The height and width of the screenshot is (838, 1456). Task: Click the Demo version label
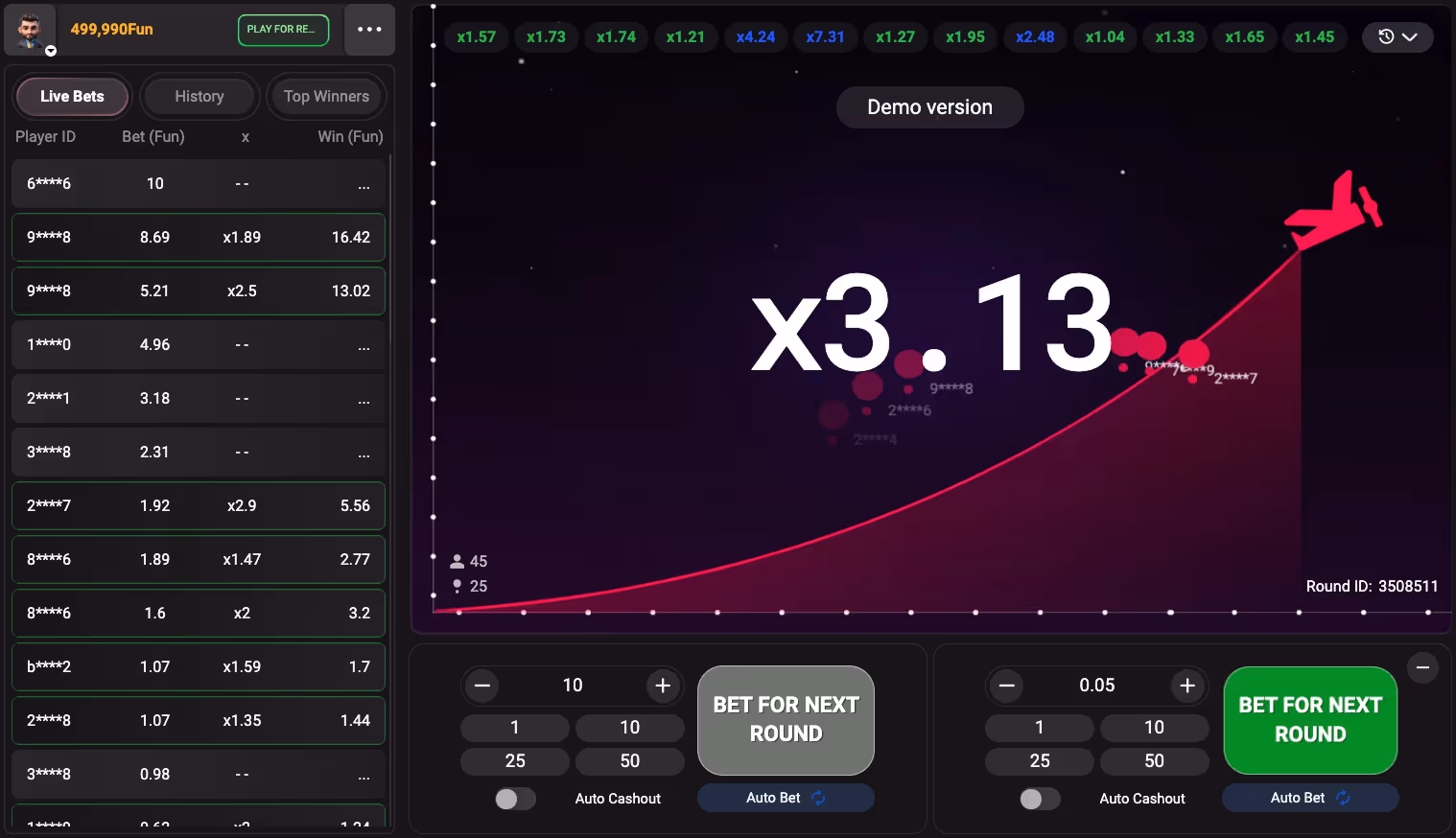(930, 107)
